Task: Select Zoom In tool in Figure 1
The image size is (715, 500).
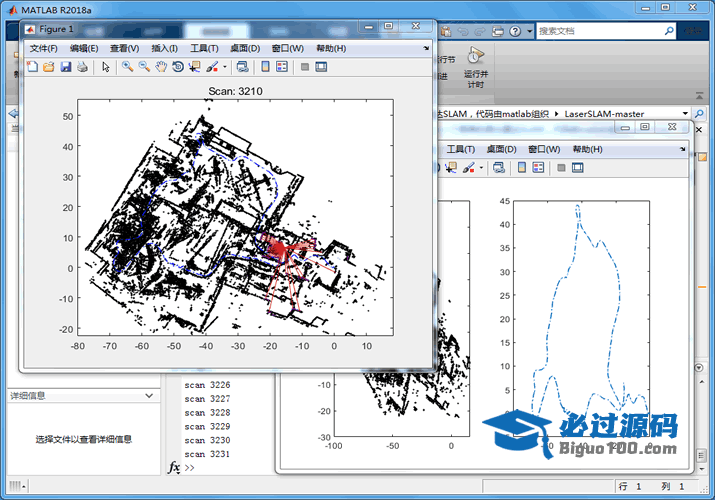Action: pos(127,67)
